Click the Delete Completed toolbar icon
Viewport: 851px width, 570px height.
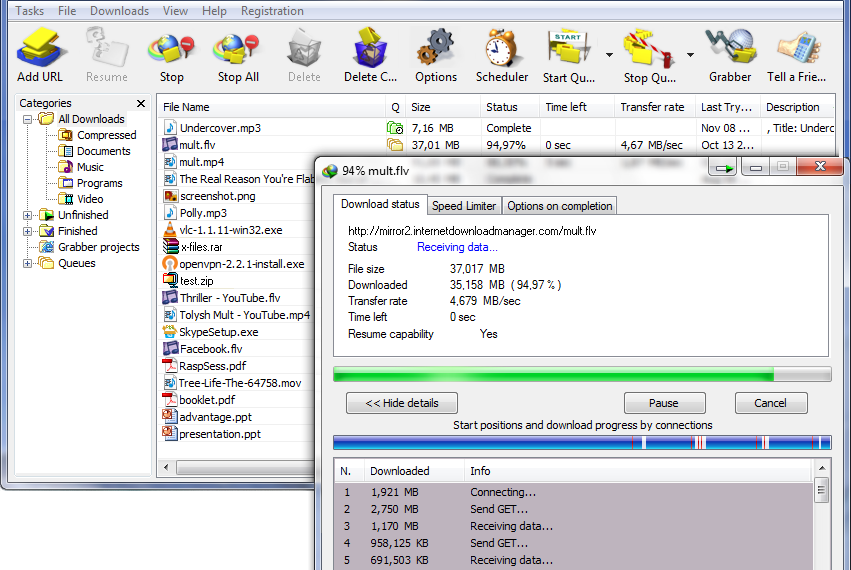370,50
